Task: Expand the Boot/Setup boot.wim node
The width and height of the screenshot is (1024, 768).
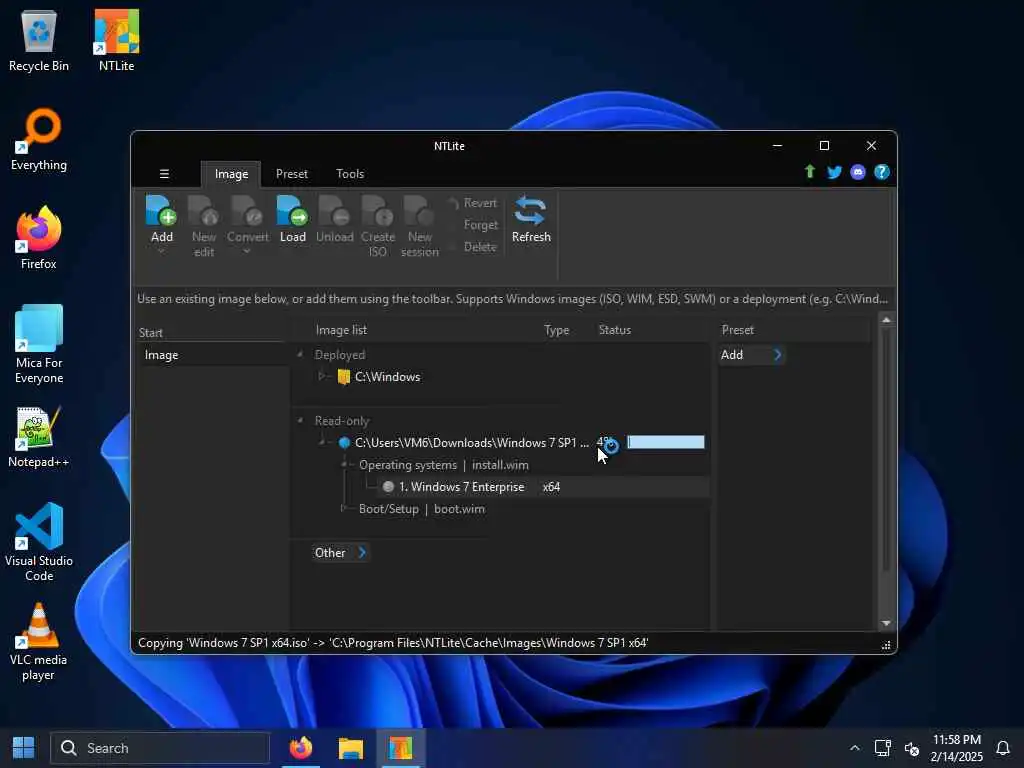Action: coord(344,508)
